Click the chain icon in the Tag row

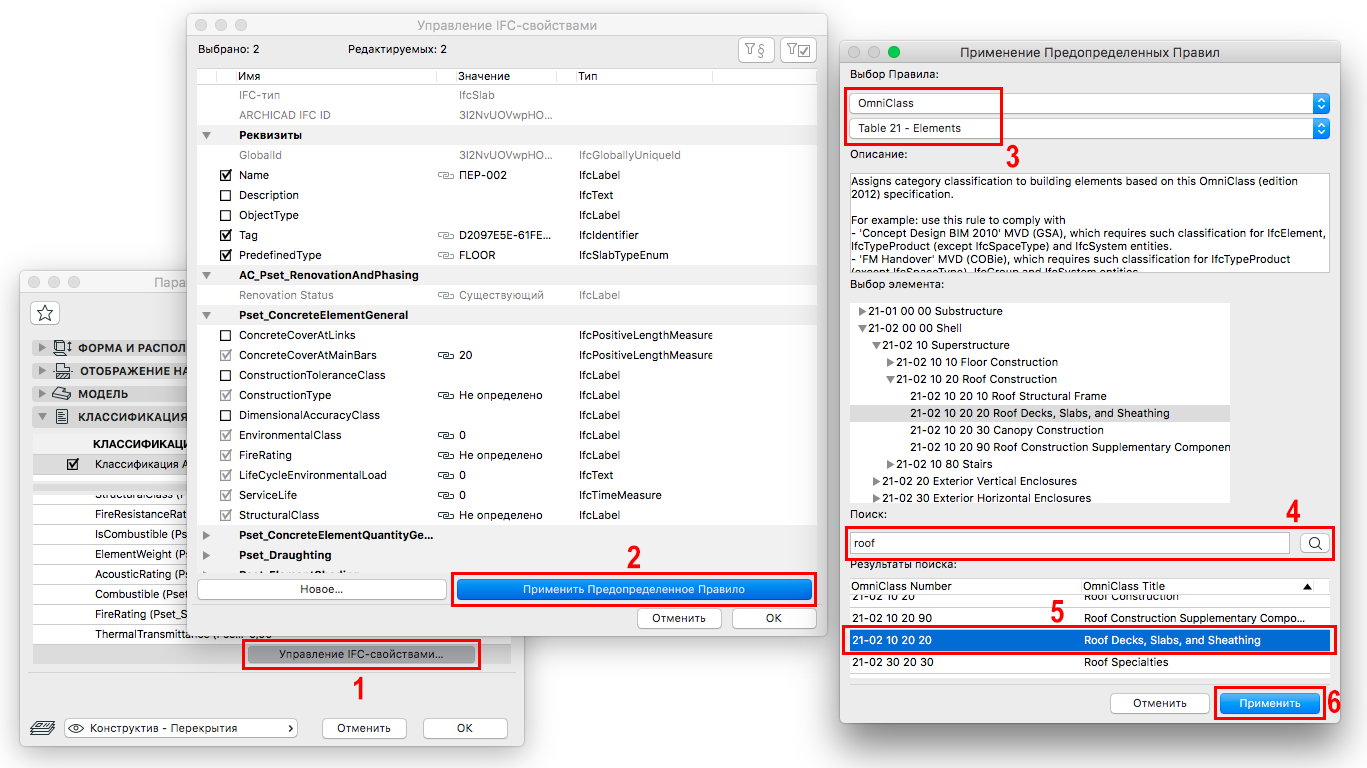point(446,235)
